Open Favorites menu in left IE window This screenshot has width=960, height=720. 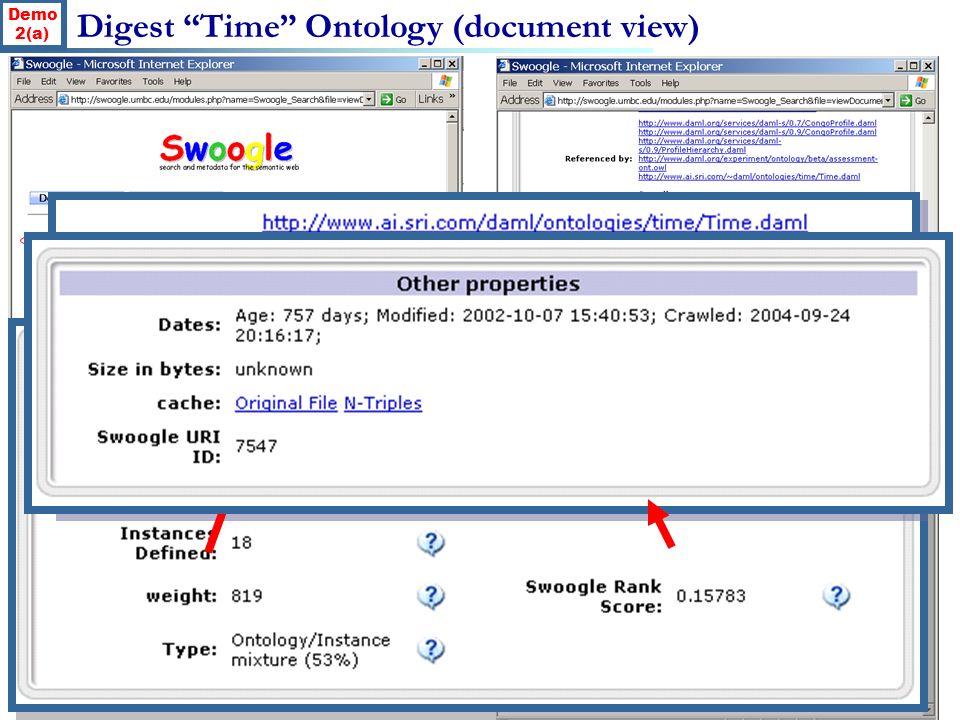coord(113,81)
